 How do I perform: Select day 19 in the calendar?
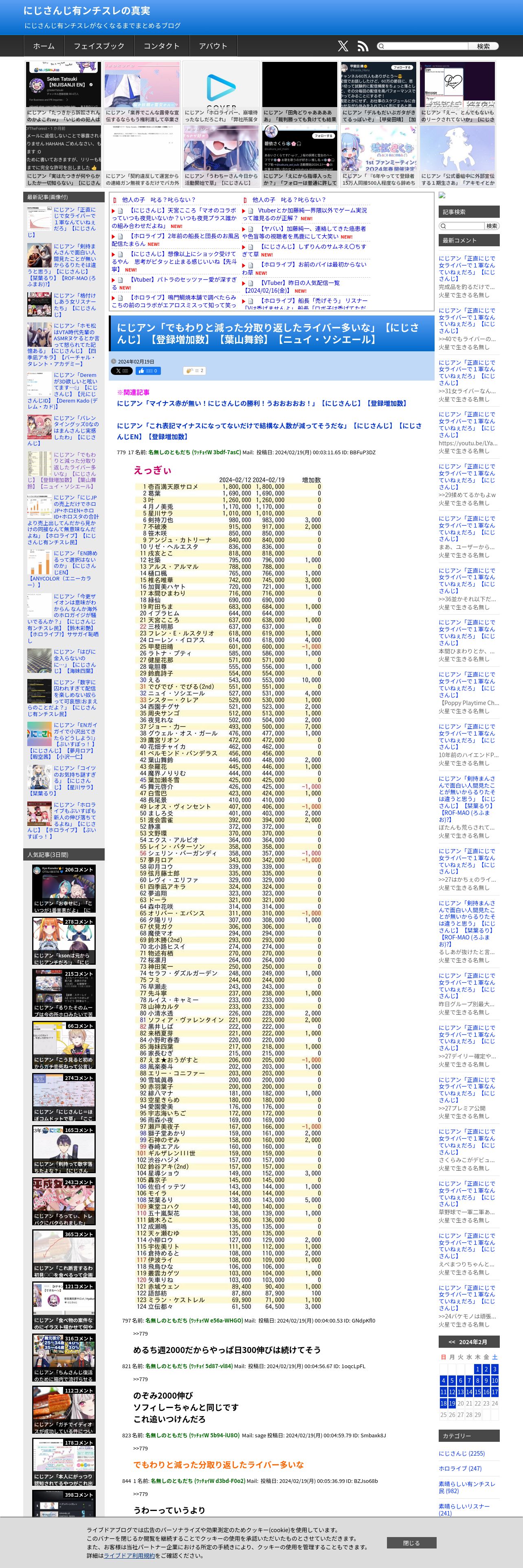tap(452, 1404)
